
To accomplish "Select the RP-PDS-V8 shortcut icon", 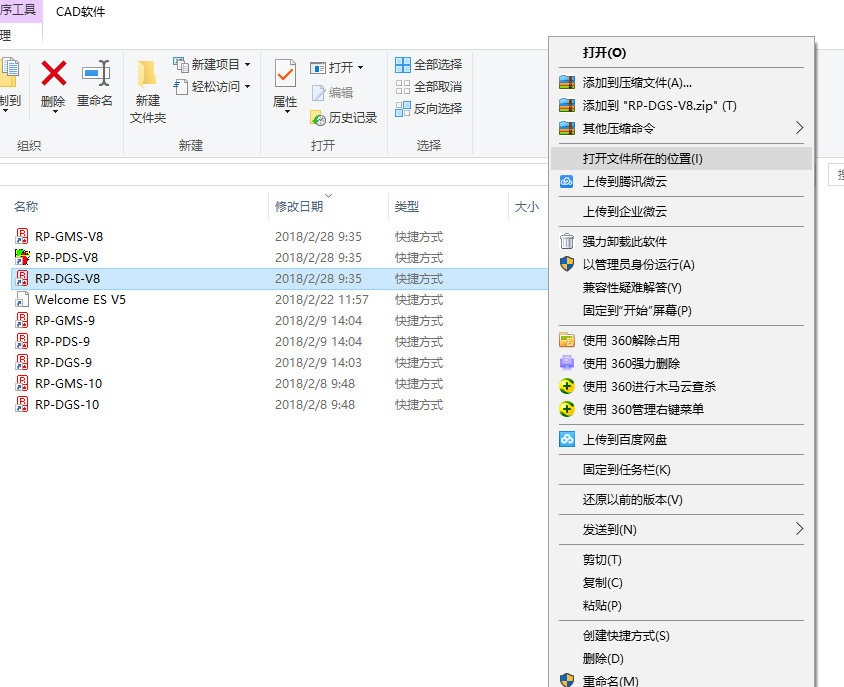I will tap(23, 258).
